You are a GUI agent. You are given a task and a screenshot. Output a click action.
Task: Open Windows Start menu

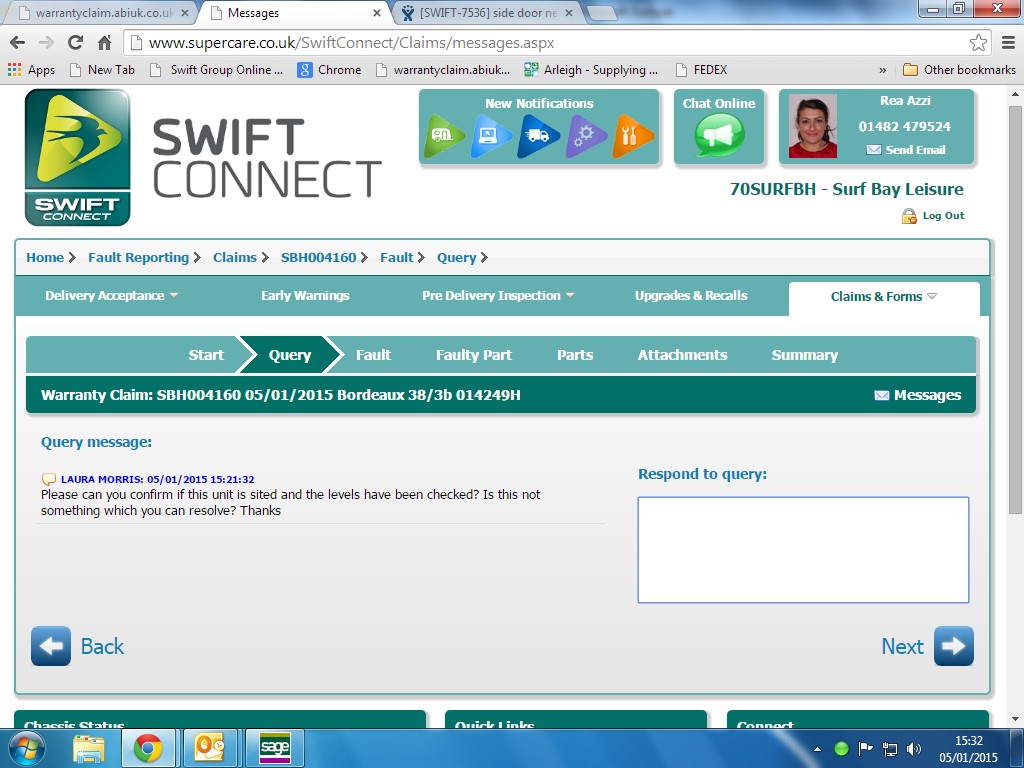25,748
